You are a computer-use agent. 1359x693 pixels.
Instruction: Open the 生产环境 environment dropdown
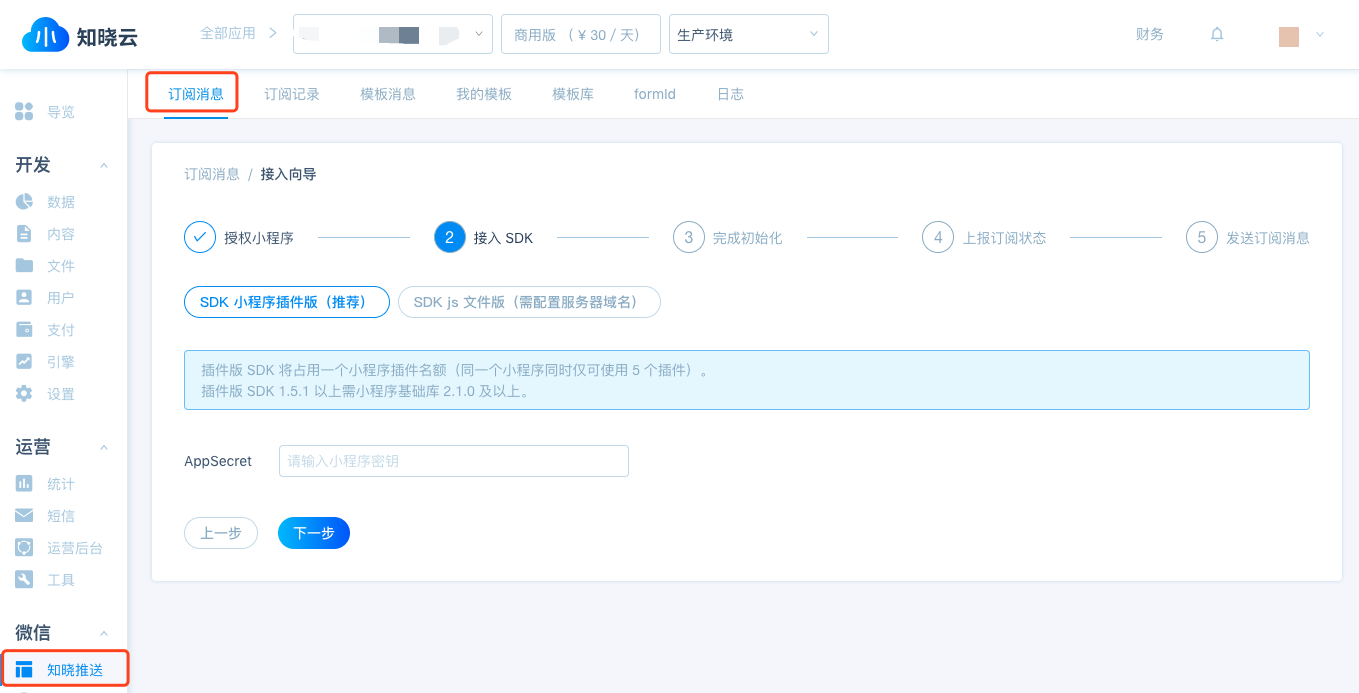coord(749,34)
